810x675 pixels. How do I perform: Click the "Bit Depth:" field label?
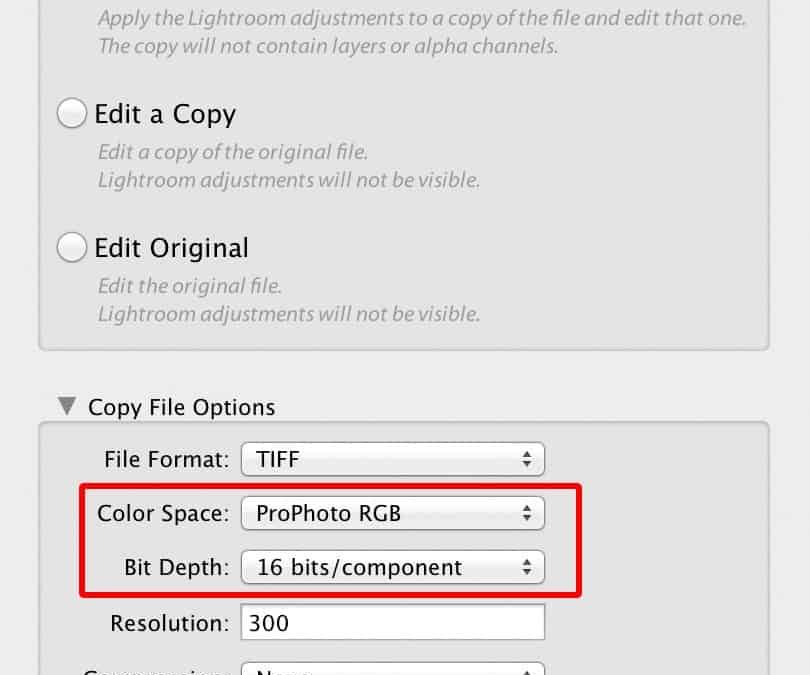(177, 568)
